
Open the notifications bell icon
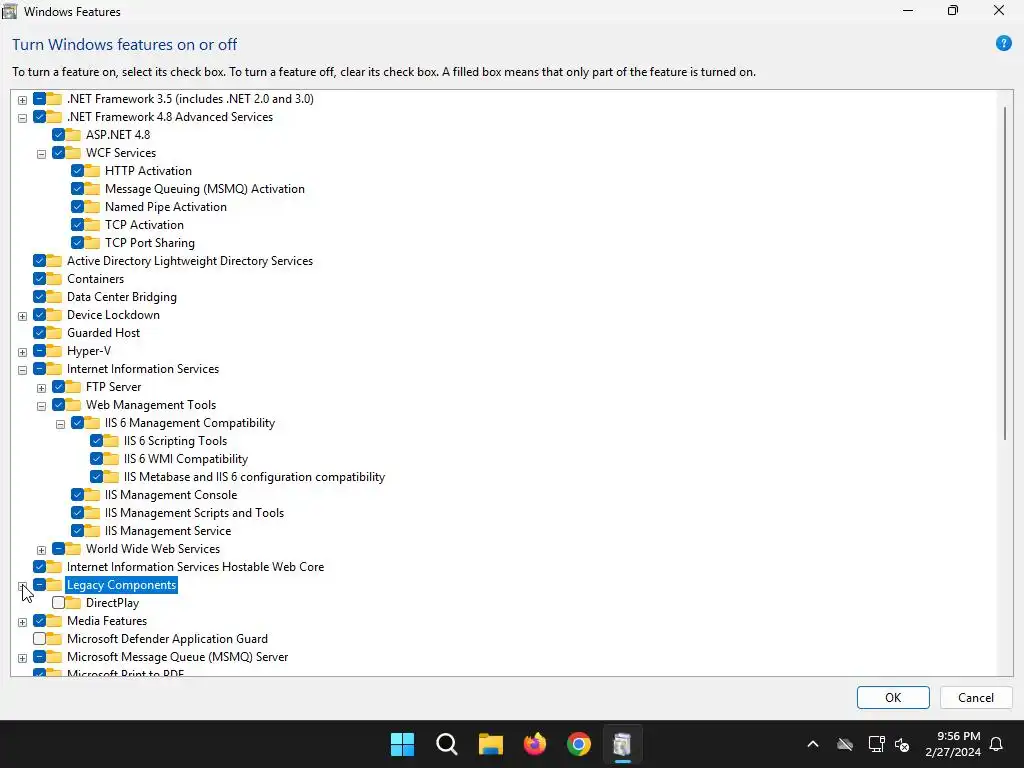[996, 744]
